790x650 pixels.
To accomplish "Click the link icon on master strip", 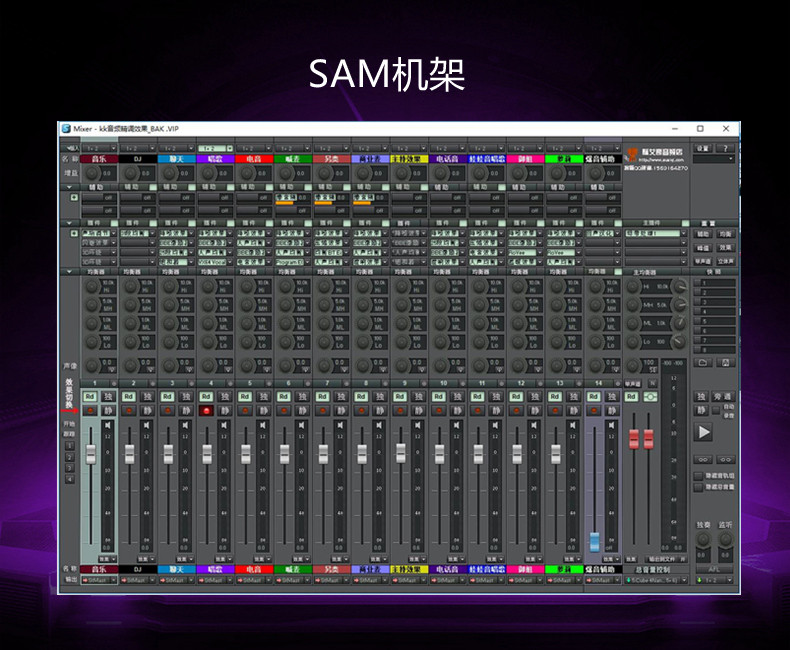I will (x=650, y=397).
